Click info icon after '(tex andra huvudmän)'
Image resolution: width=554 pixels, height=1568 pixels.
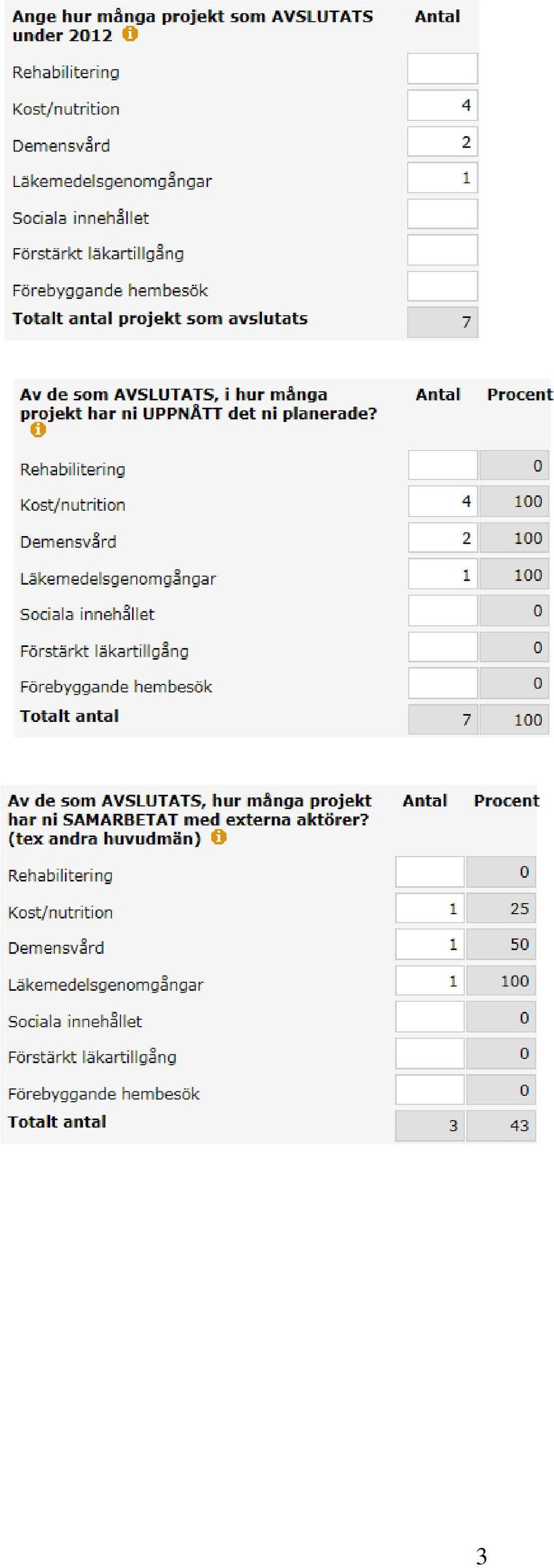pos(219,837)
